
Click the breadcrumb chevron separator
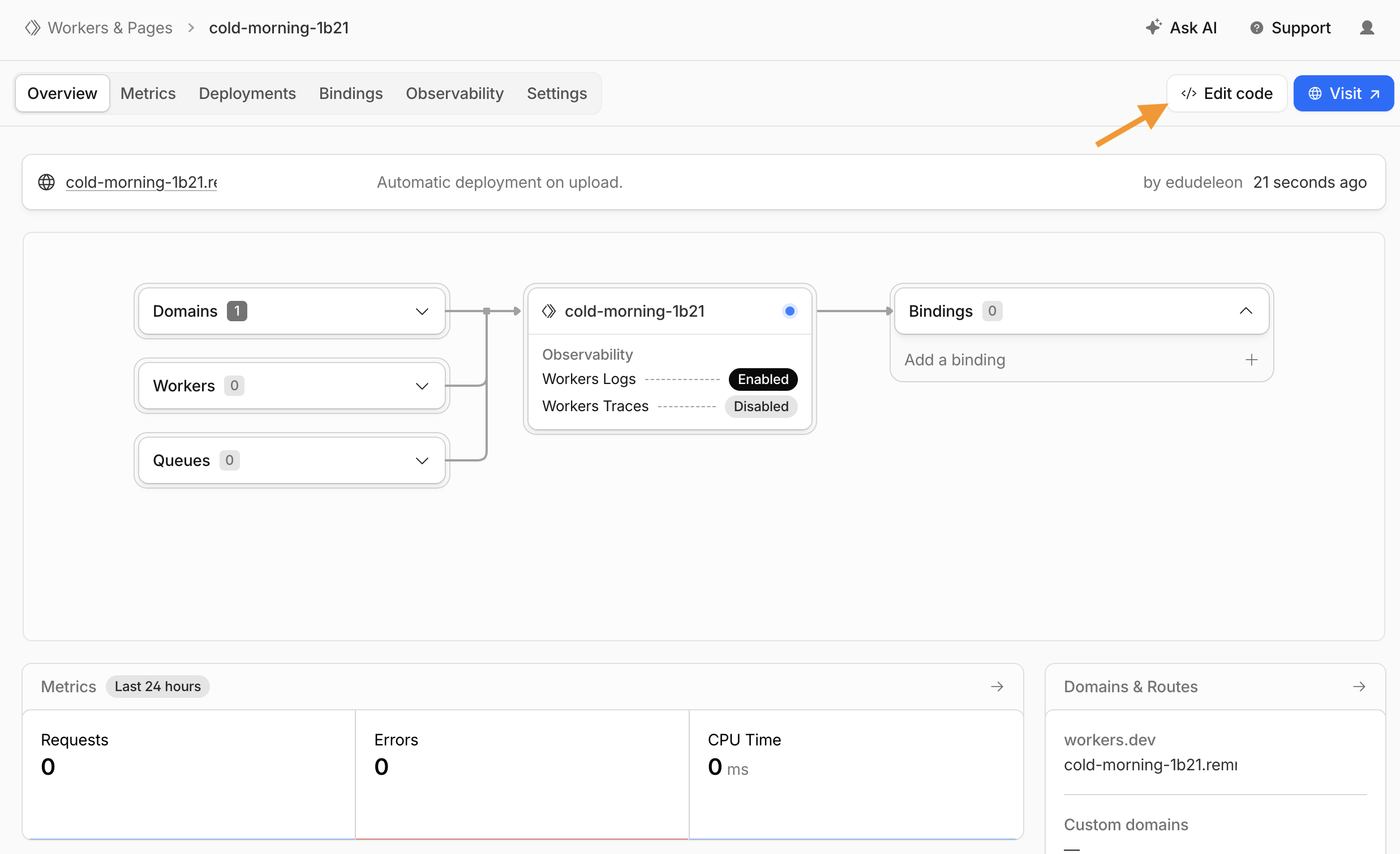[x=191, y=28]
